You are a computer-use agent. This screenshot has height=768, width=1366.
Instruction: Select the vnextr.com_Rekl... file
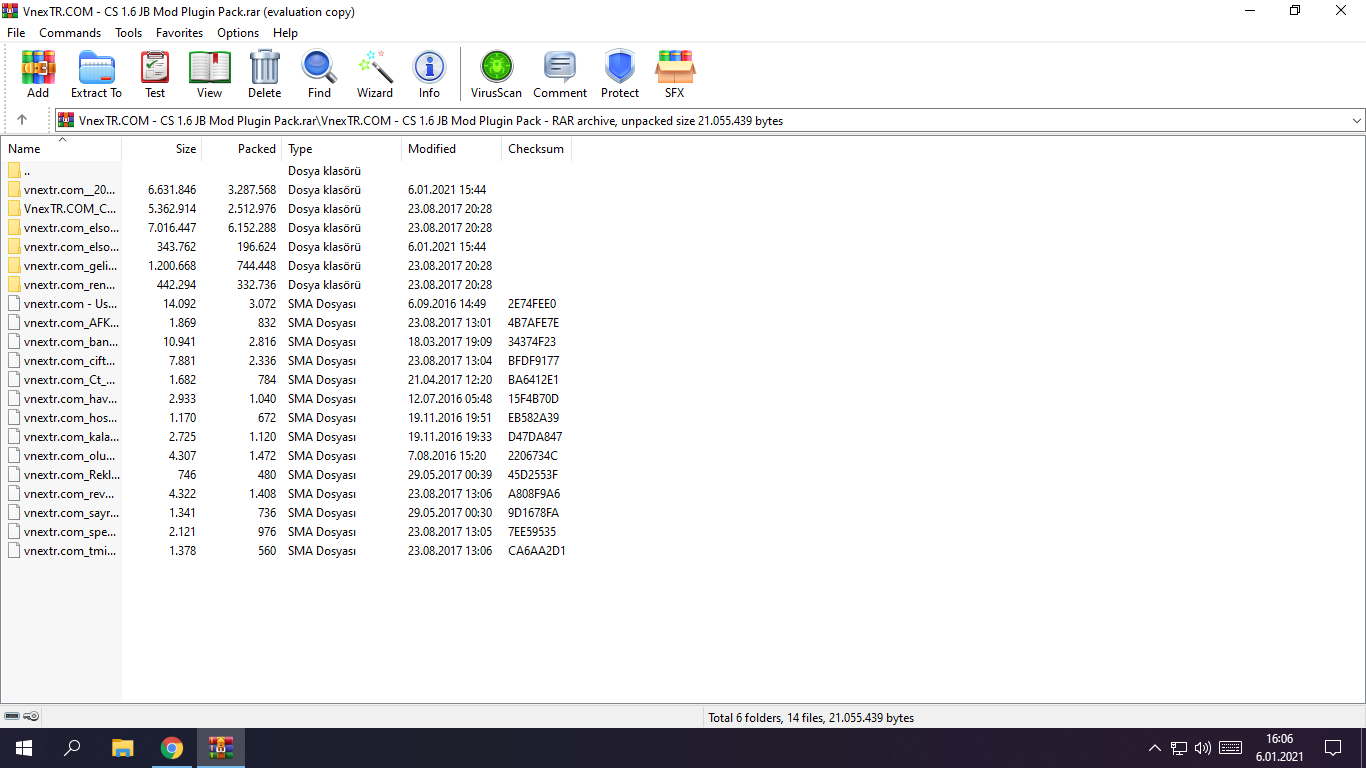coord(61,475)
